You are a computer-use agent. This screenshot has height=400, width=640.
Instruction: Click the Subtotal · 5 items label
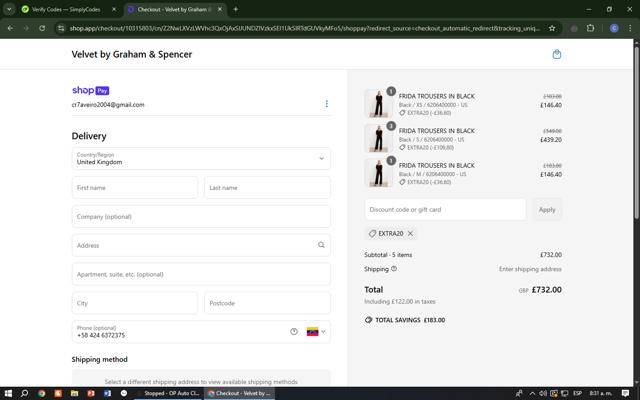pos(388,255)
